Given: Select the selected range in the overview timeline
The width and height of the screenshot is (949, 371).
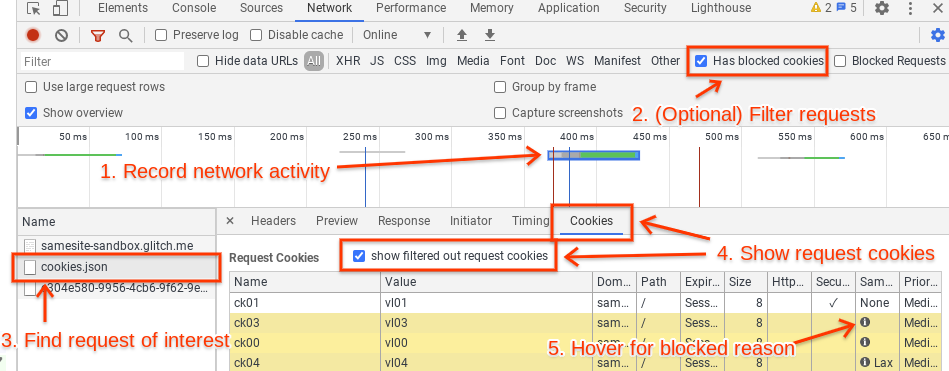Looking at the screenshot, I should click(593, 156).
